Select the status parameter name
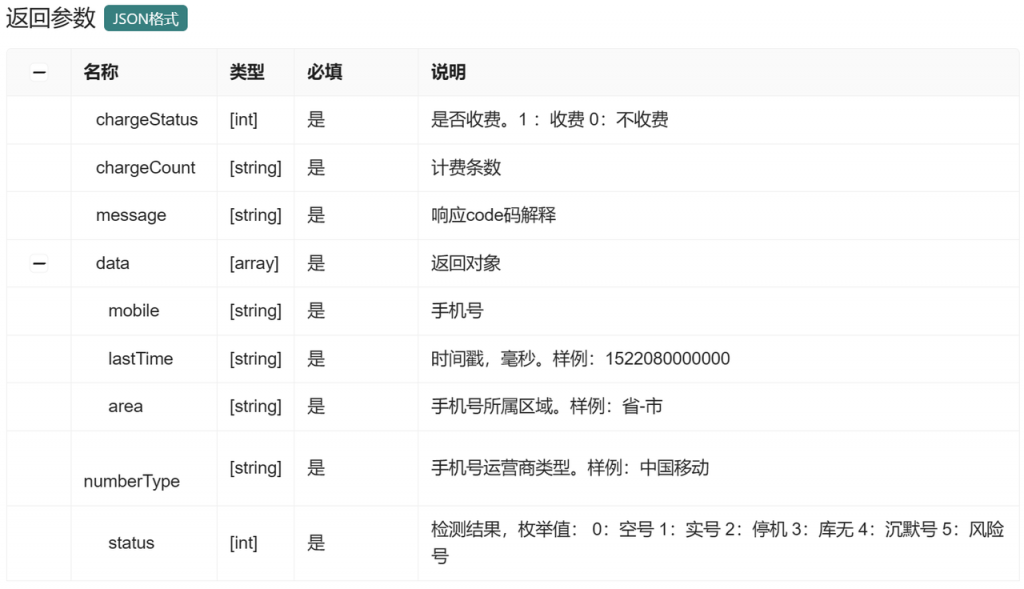The height and width of the screenshot is (589, 1024). [x=131, y=543]
